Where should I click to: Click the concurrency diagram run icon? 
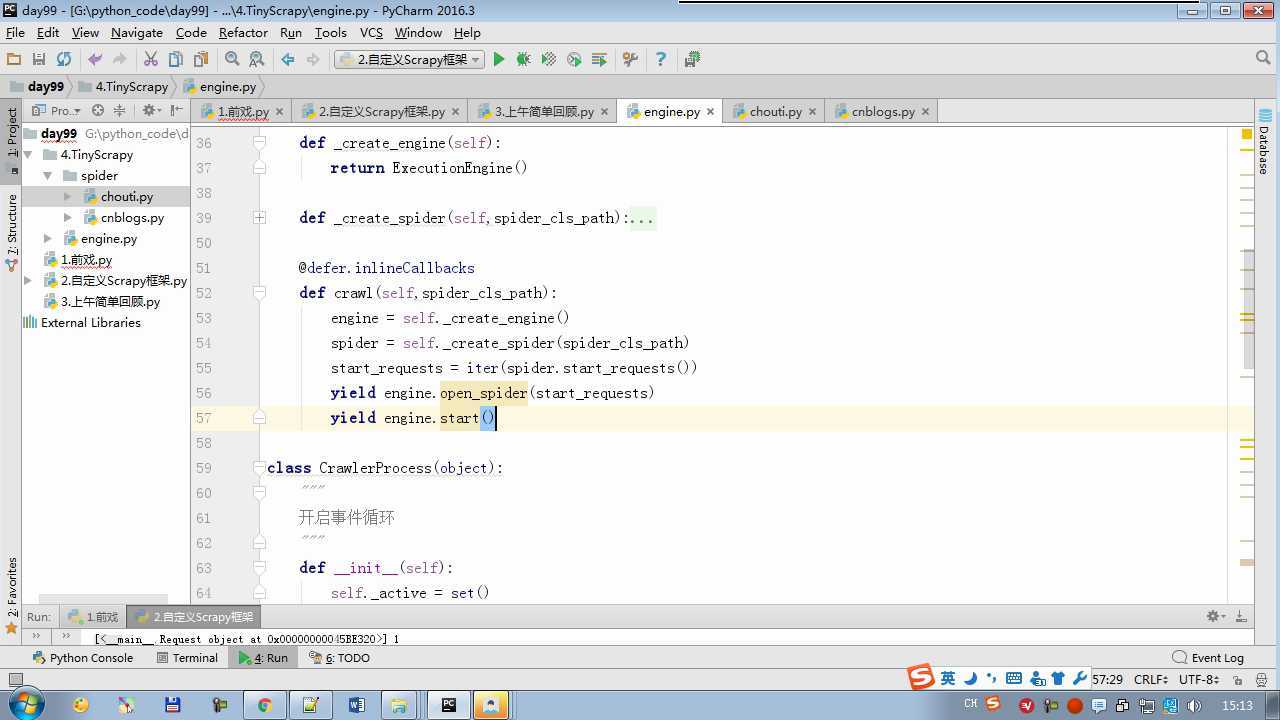click(599, 60)
